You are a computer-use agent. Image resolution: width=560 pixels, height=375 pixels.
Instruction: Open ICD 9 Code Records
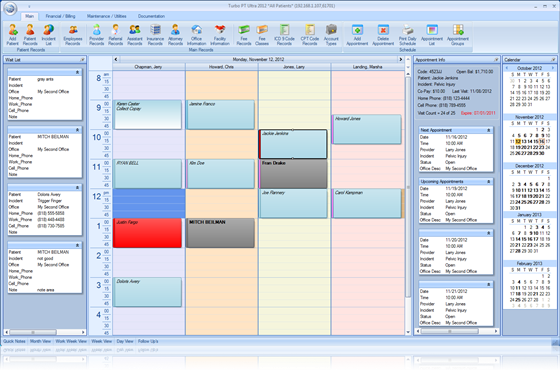(x=284, y=35)
